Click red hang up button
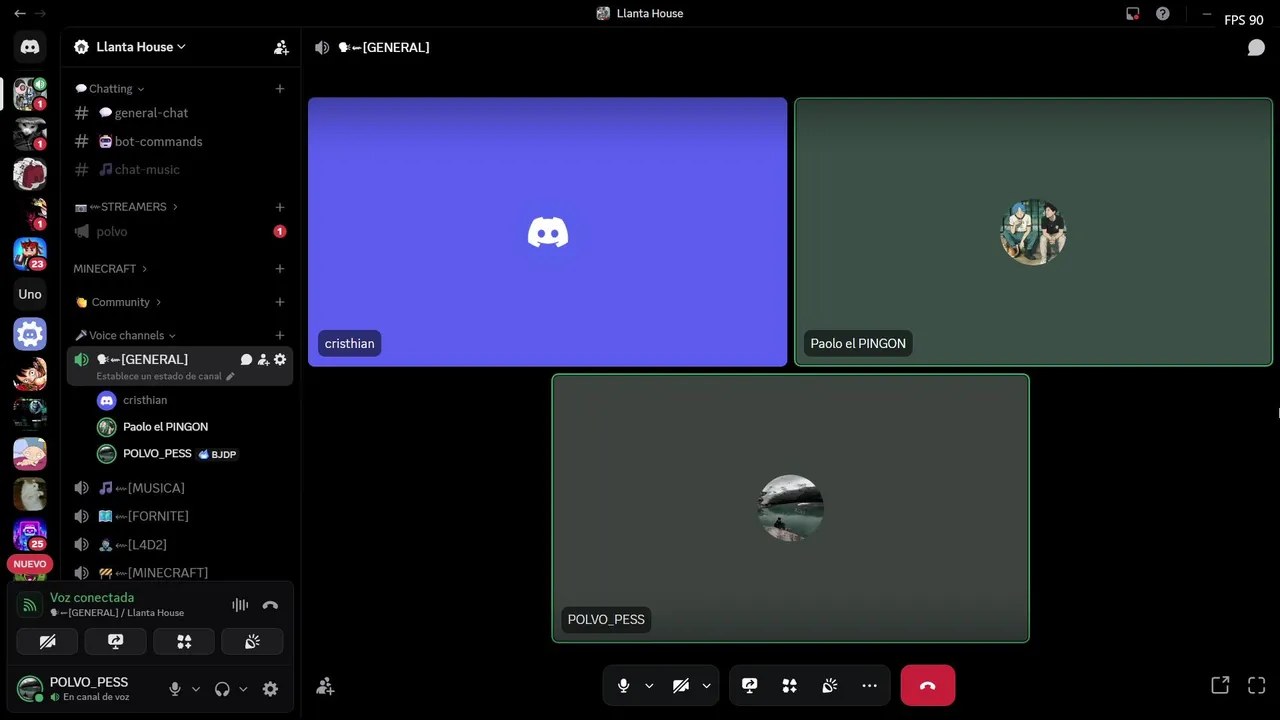 click(928, 686)
